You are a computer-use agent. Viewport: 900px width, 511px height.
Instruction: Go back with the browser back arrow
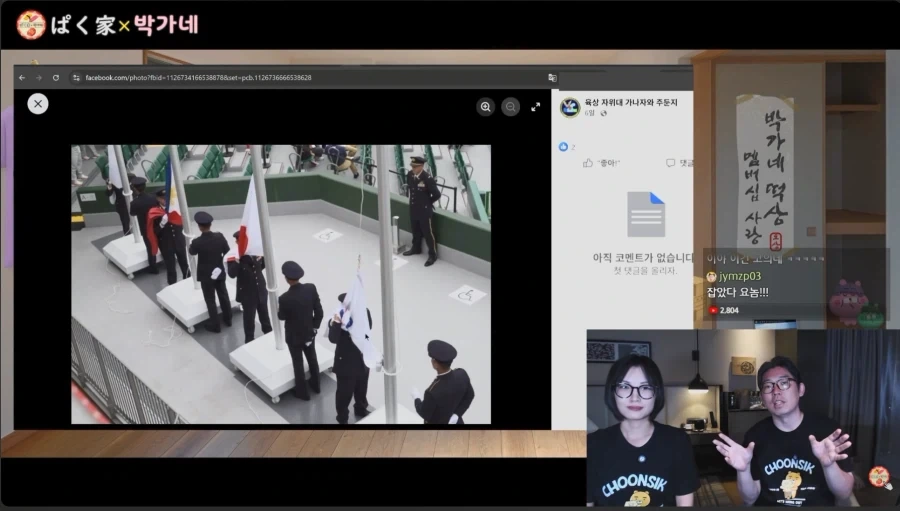[22, 78]
